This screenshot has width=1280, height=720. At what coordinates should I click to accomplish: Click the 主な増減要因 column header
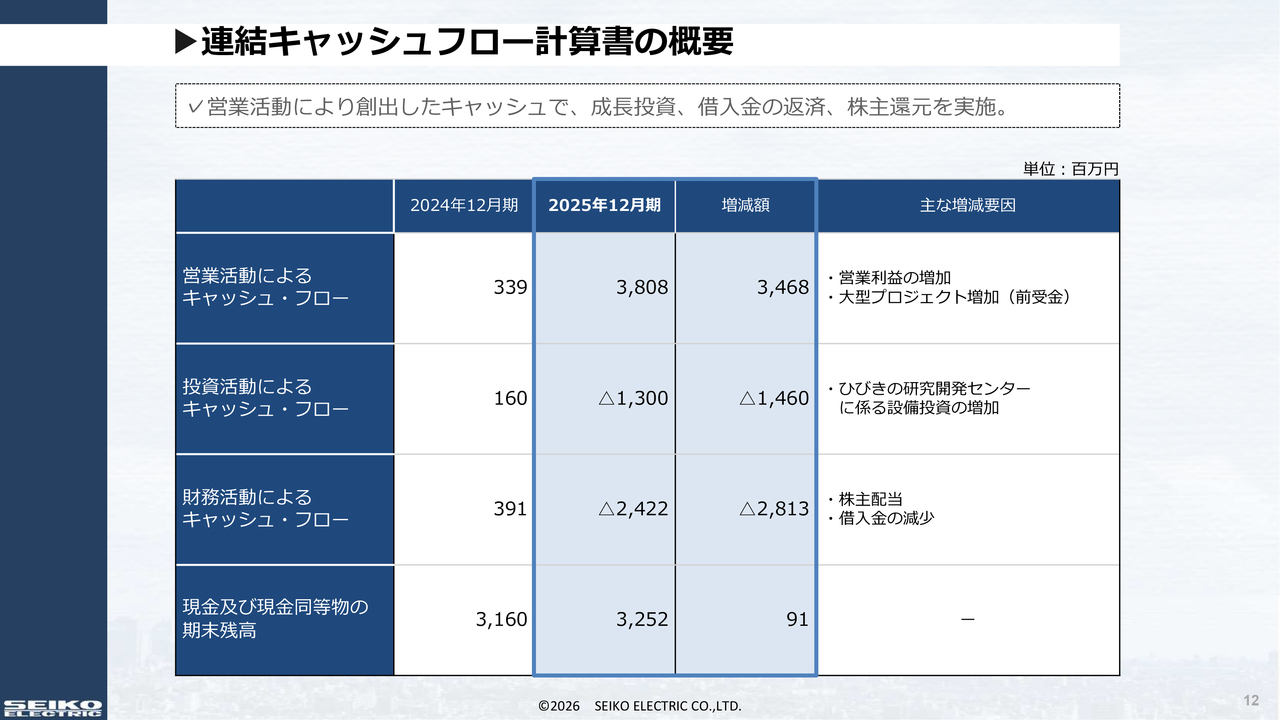click(x=967, y=205)
